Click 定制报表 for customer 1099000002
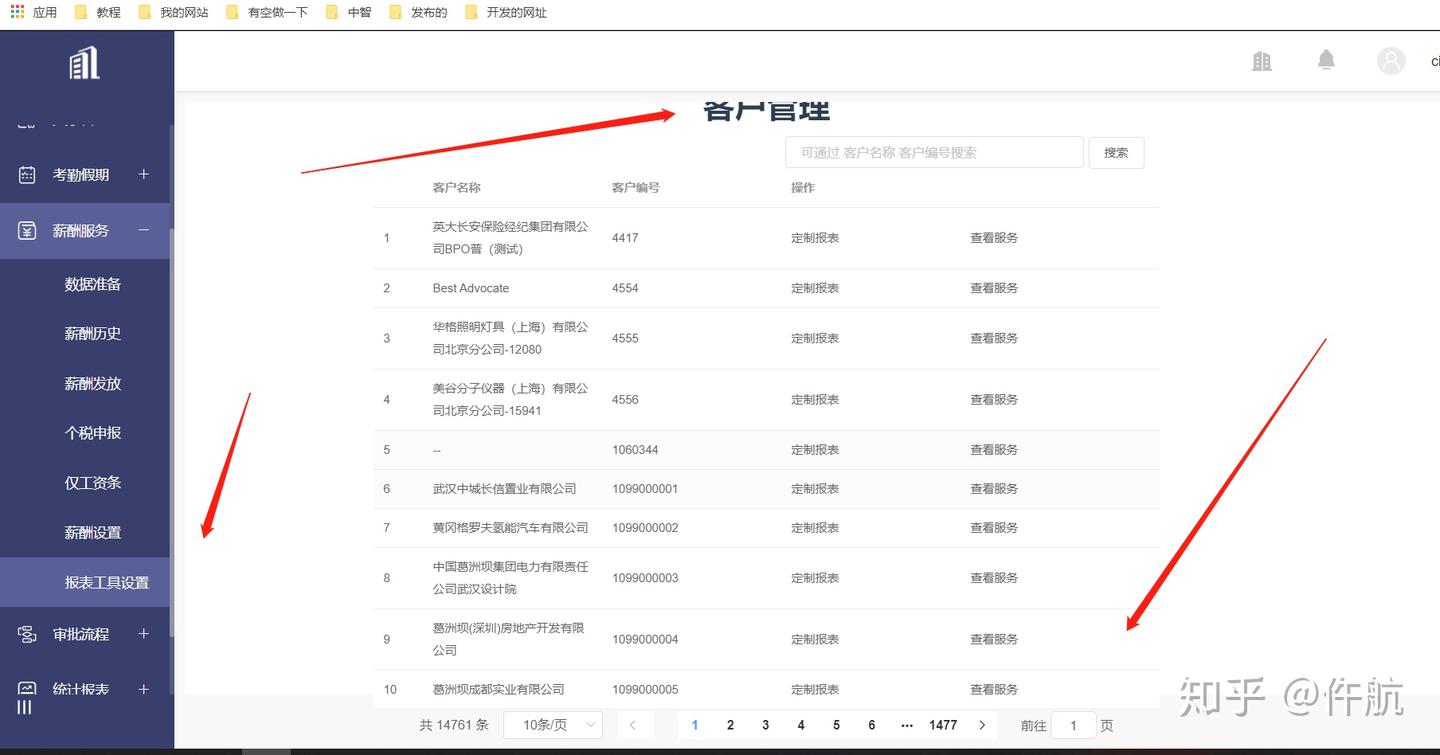The image size is (1440, 755). point(815,528)
